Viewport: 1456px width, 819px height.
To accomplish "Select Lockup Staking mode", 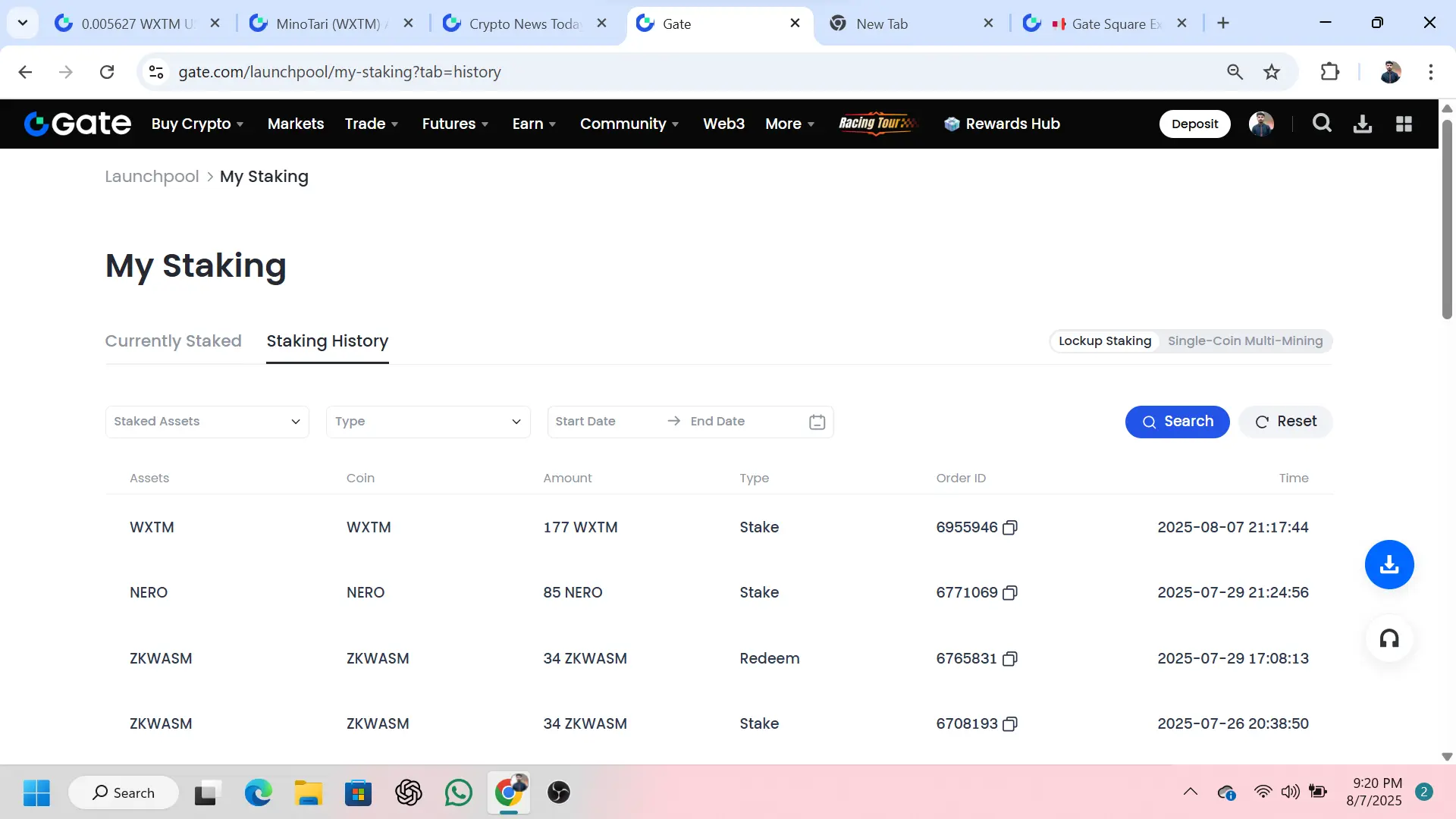I will [1105, 341].
